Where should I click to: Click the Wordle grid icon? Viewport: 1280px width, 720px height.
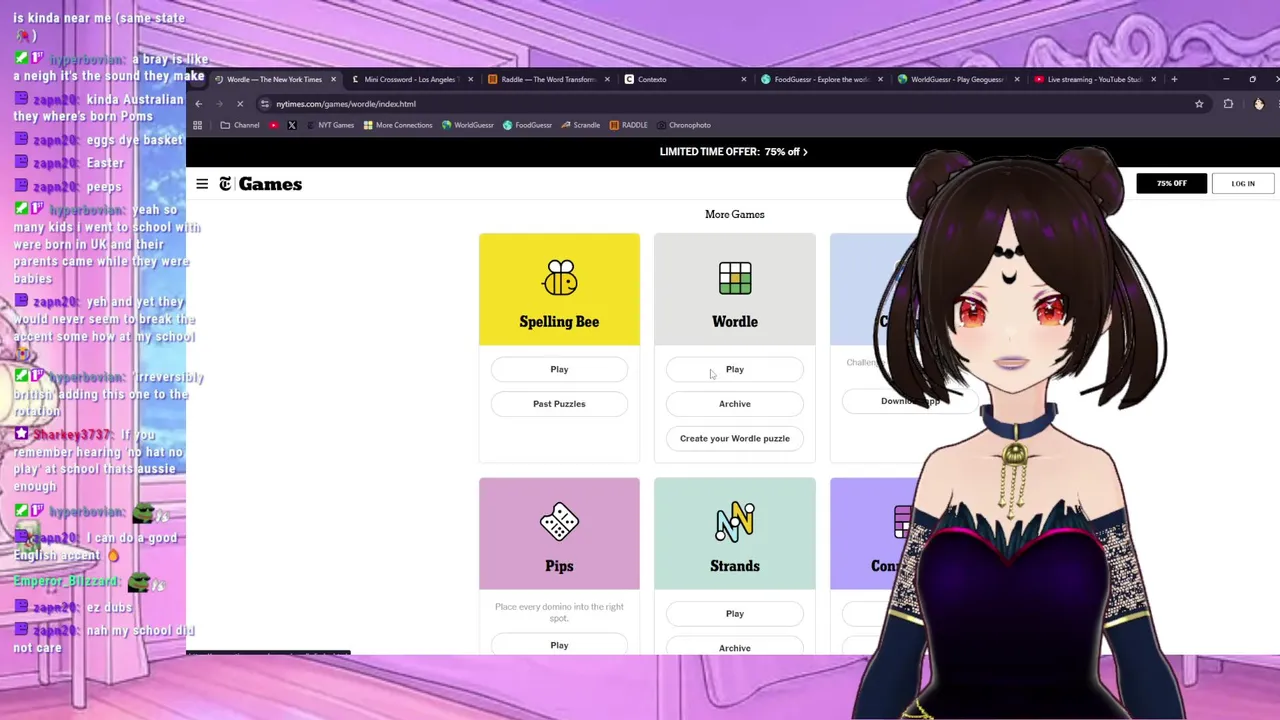(735, 279)
